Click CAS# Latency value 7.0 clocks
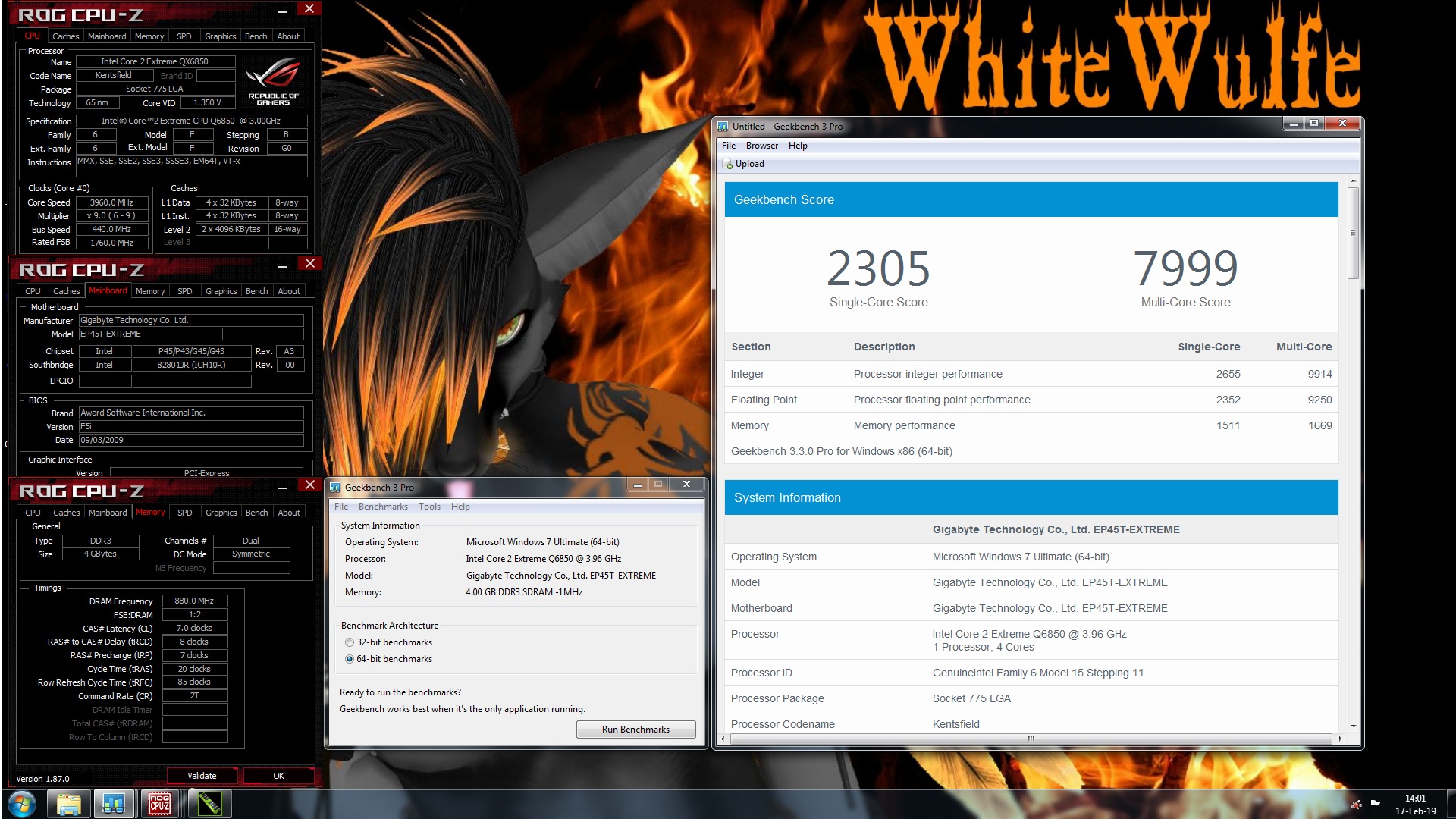1456x819 pixels. tap(194, 628)
